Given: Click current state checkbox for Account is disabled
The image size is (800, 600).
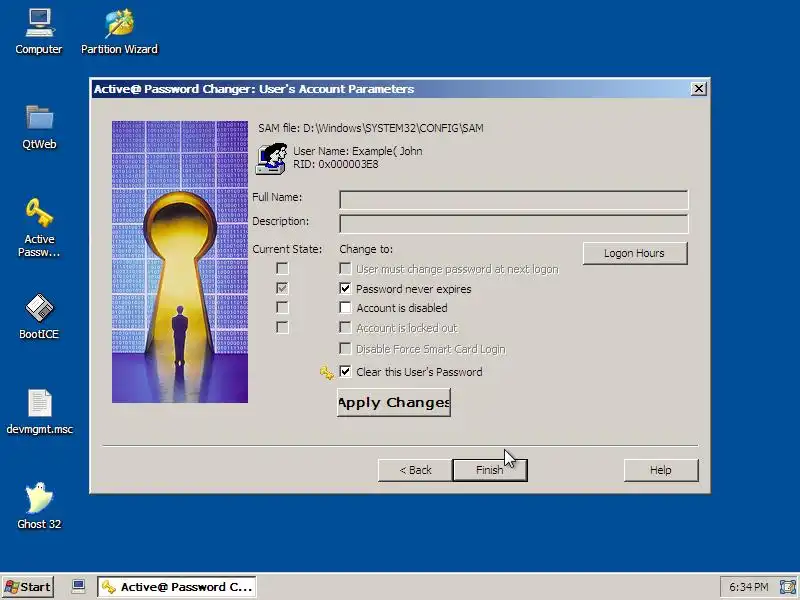Looking at the screenshot, I should [x=282, y=308].
